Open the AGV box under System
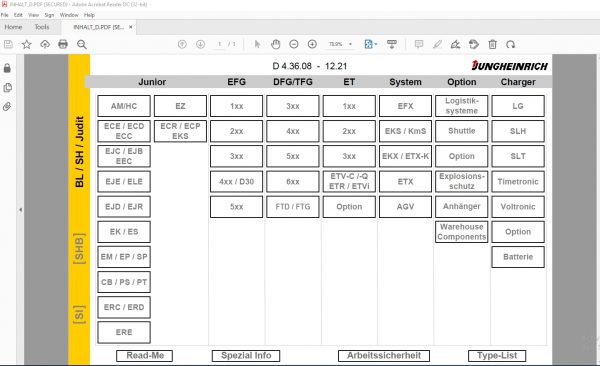Screen dimensions: 600x366 point(405,207)
